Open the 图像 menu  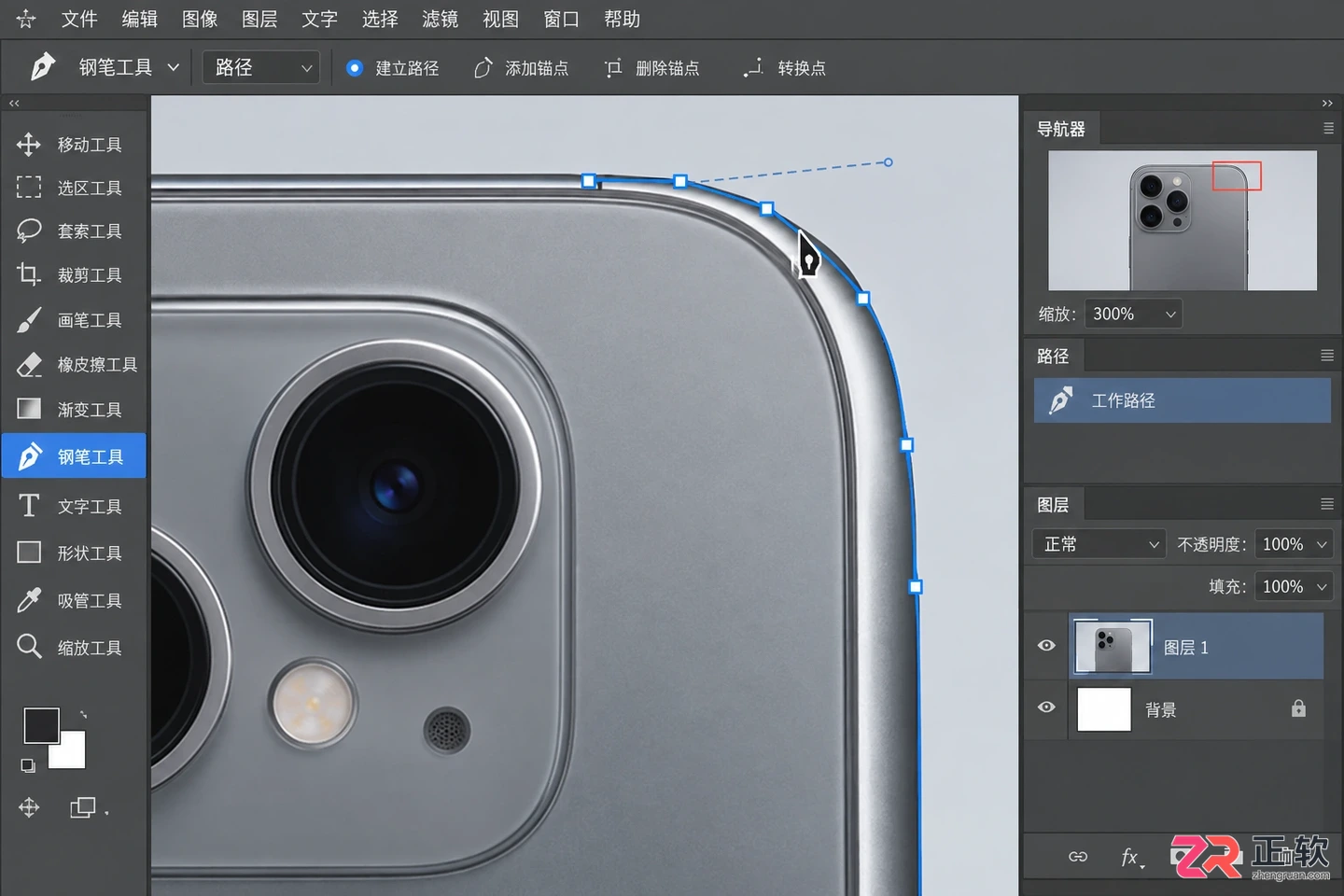pyautogui.click(x=200, y=19)
